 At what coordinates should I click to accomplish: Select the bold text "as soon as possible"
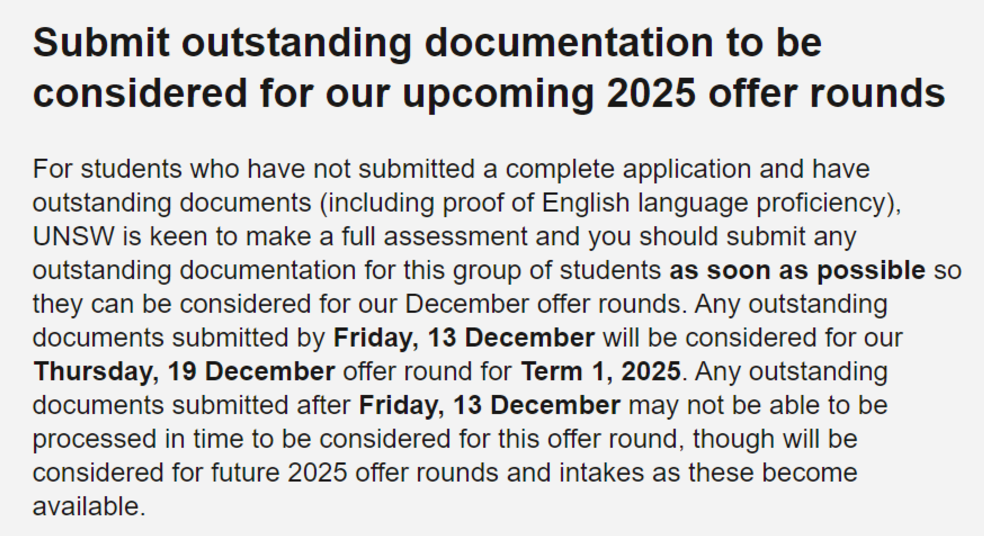[x=797, y=271]
